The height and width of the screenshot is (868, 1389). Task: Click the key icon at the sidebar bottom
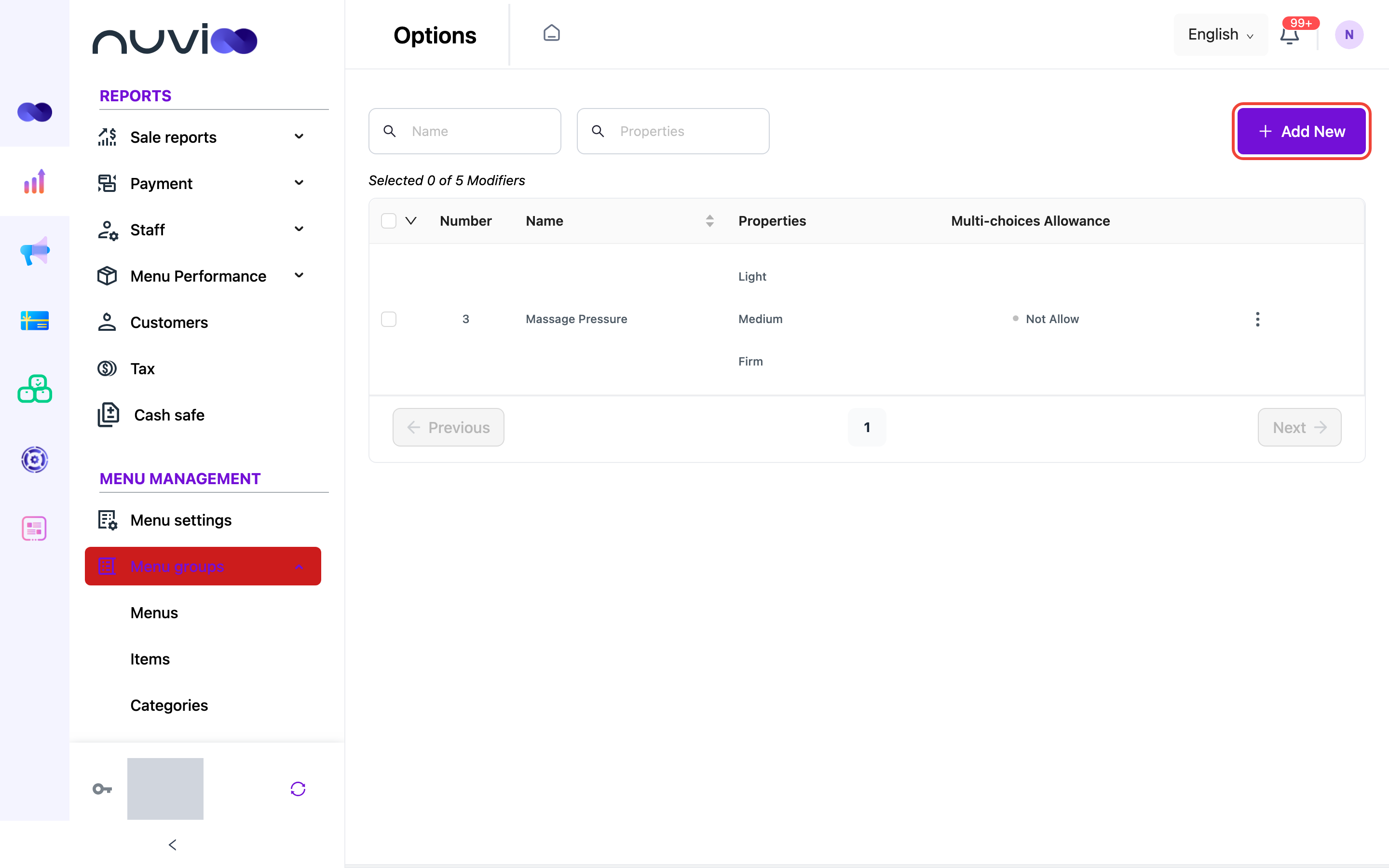tap(102, 789)
